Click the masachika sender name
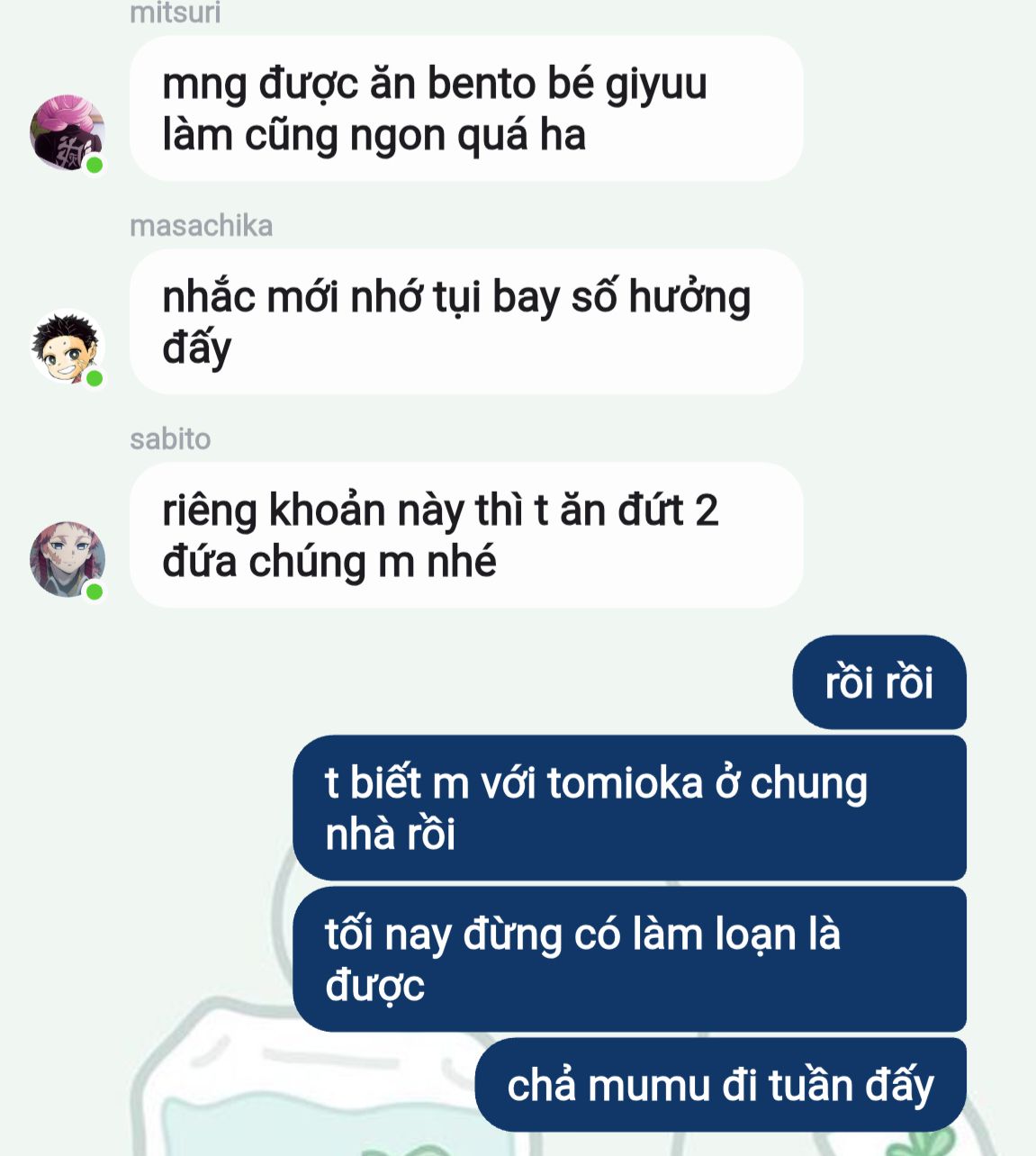 point(201,225)
